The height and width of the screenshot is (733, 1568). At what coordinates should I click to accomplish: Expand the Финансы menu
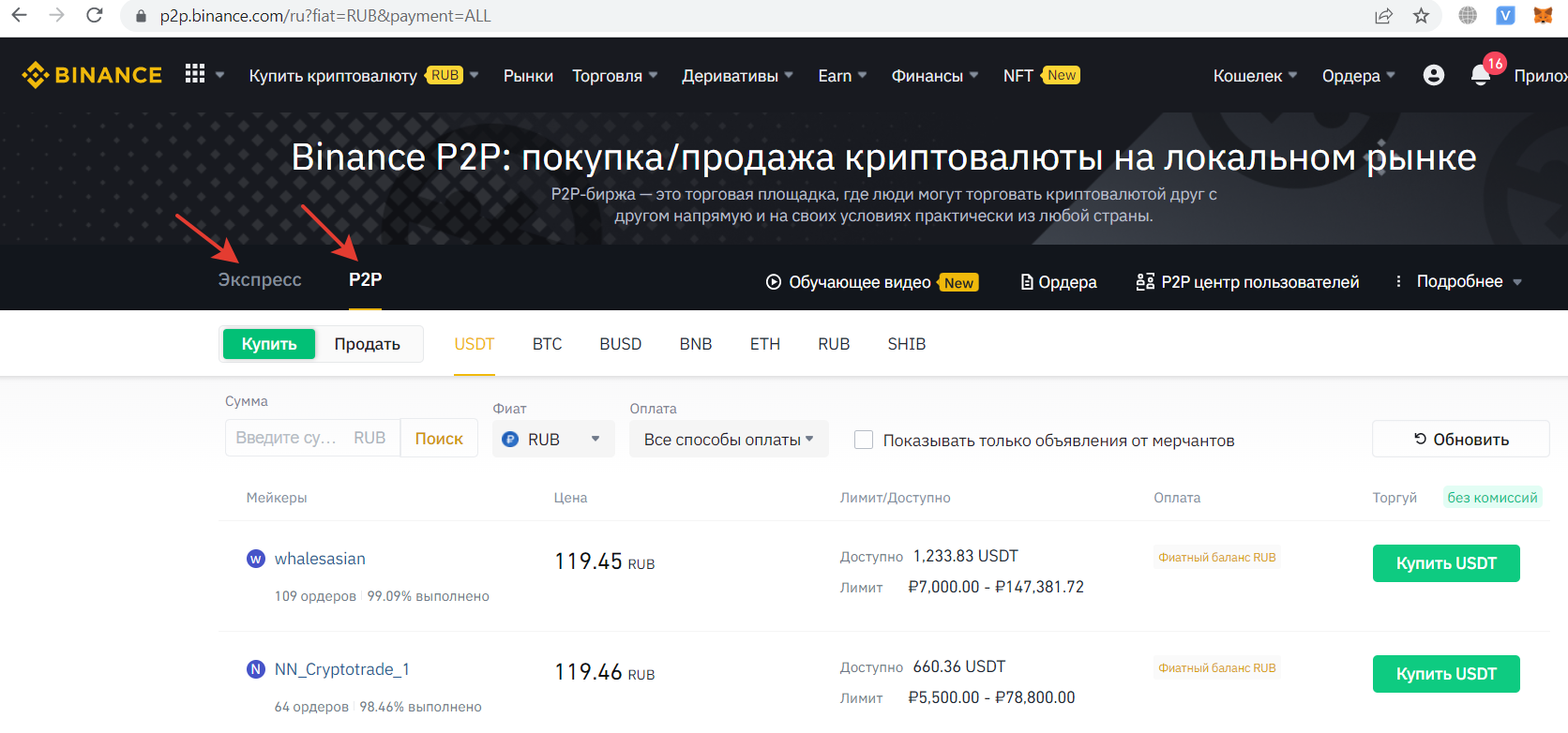[x=935, y=76]
